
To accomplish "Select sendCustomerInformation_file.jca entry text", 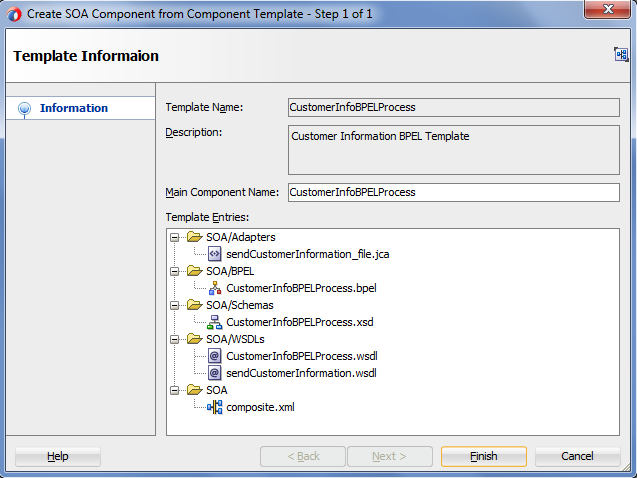I will click(308, 254).
